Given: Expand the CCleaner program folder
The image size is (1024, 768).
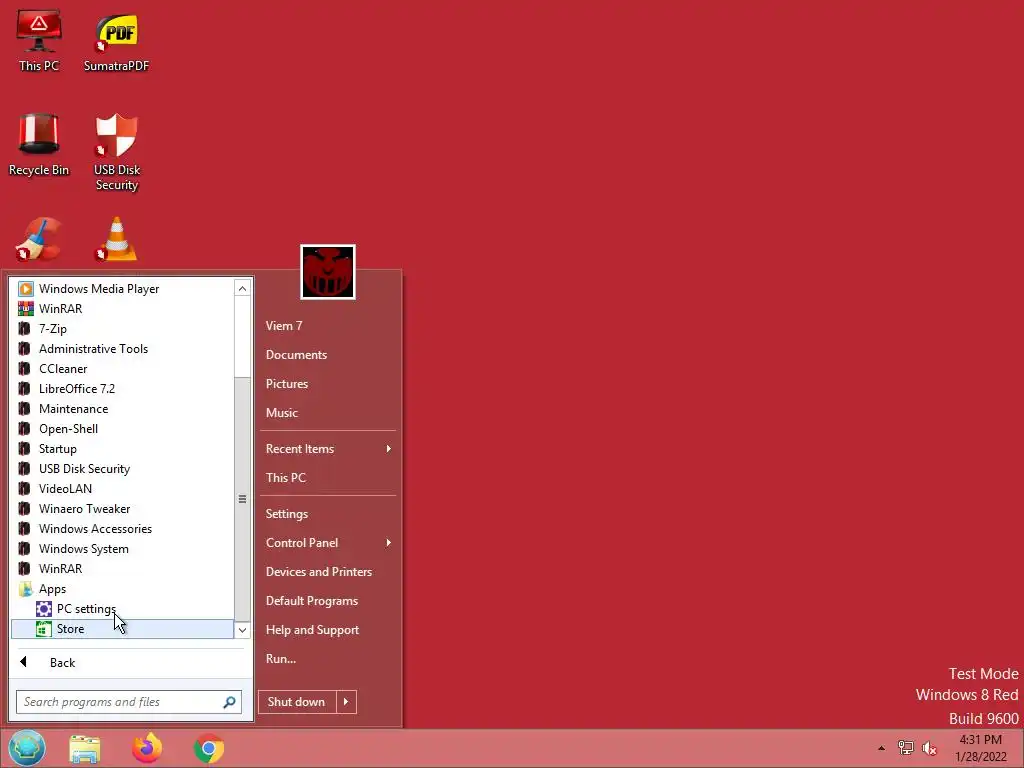Looking at the screenshot, I should 122,369.
